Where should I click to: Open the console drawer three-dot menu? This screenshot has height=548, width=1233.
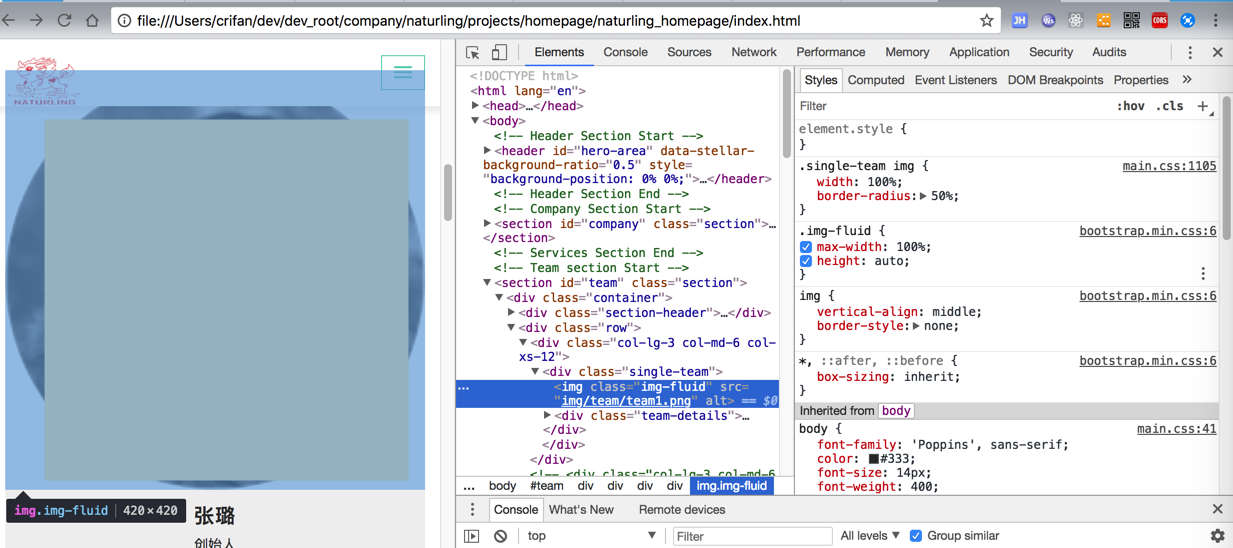click(472, 509)
